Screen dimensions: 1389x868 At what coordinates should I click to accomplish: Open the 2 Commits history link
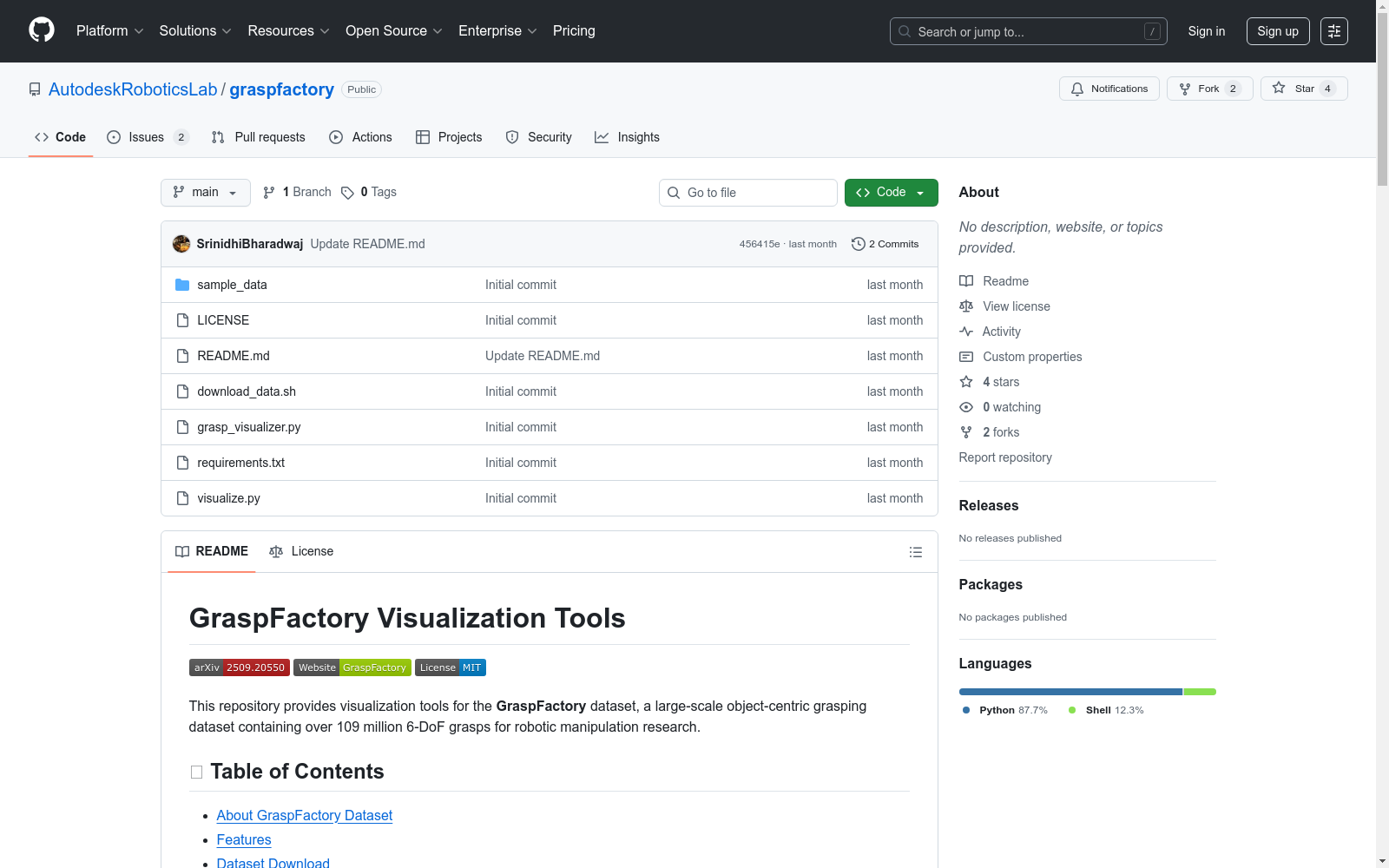(x=885, y=244)
